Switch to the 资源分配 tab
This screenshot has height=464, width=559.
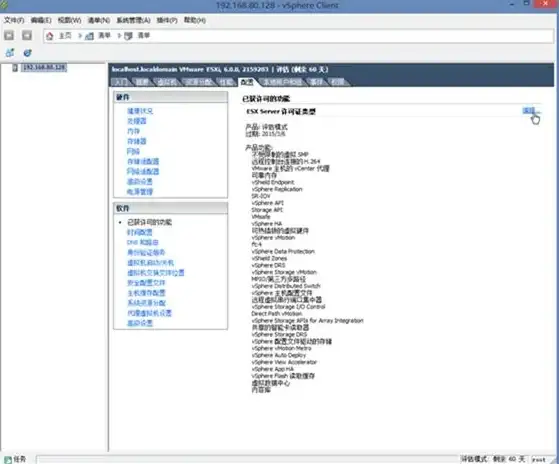199,82
